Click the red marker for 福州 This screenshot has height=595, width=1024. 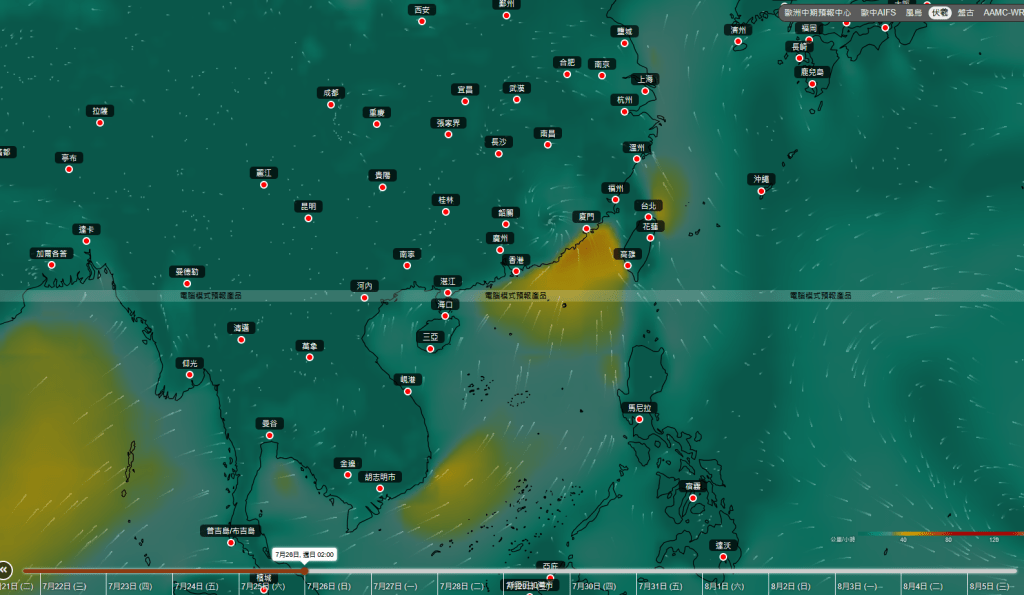click(x=615, y=200)
